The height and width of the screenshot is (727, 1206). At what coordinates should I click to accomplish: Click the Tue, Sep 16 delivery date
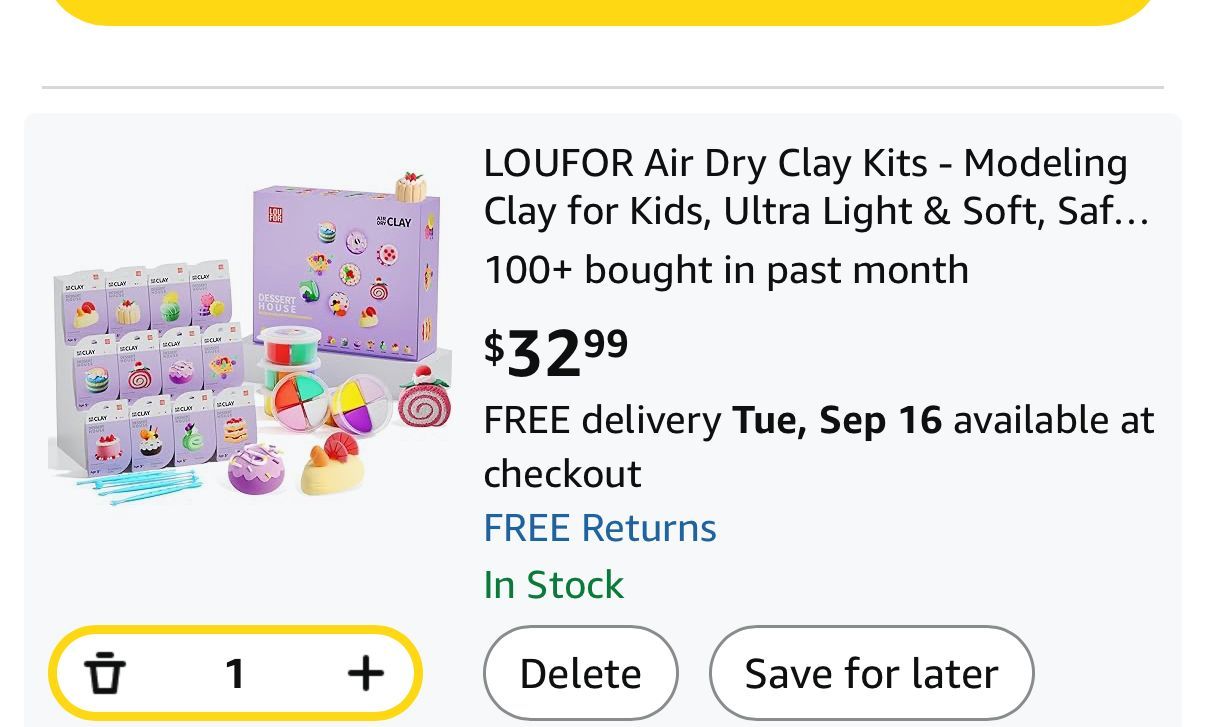837,420
